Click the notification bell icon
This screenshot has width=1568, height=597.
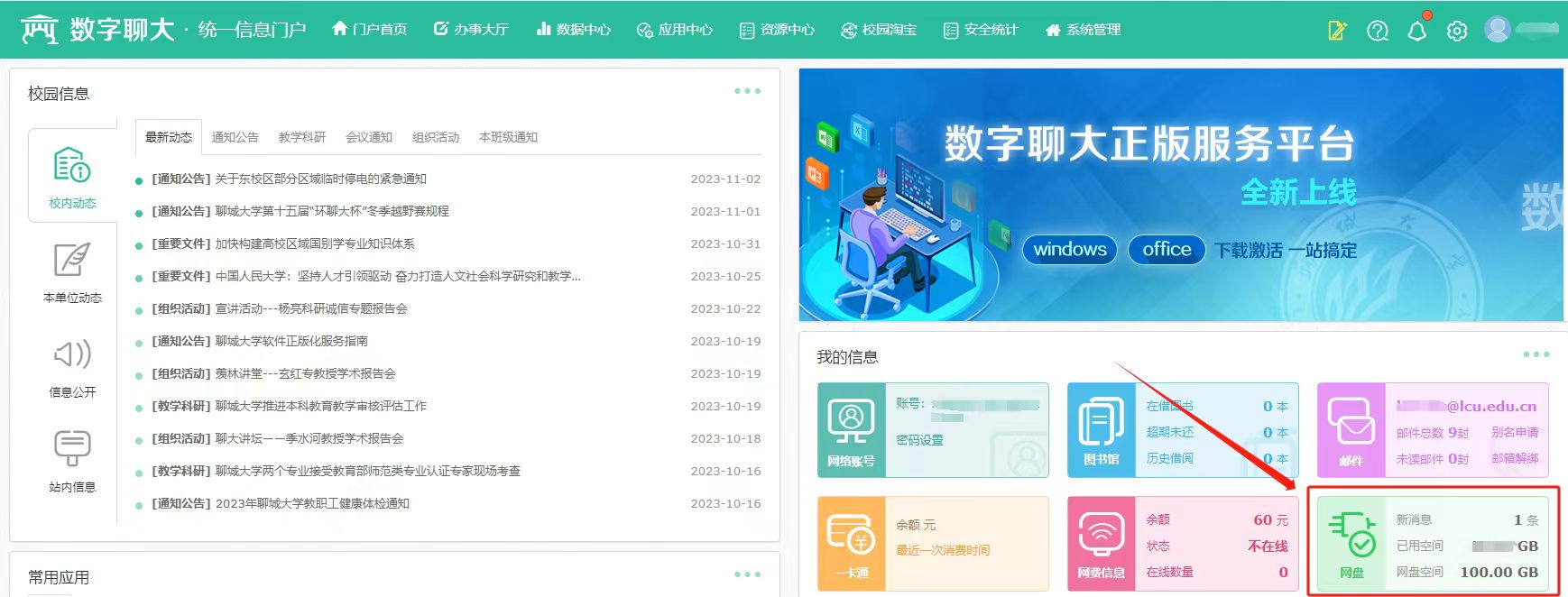click(x=1416, y=31)
